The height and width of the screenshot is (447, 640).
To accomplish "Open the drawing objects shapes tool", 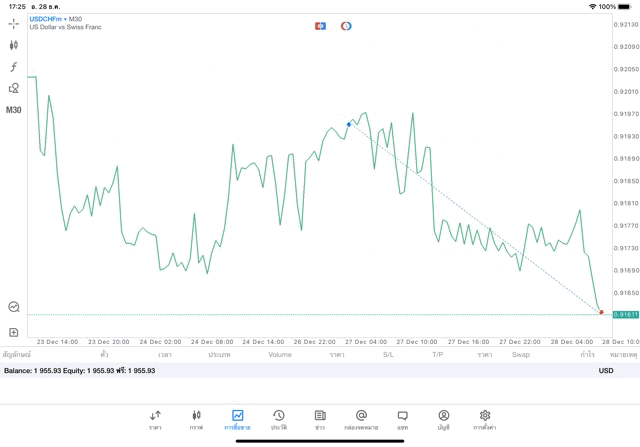I will [14, 88].
